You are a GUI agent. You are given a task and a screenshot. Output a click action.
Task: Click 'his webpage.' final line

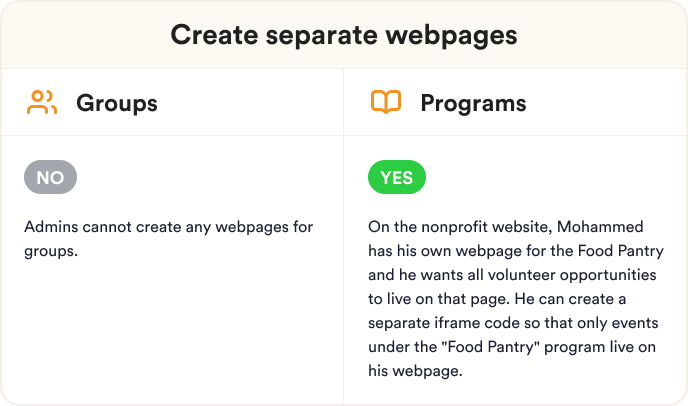[x=415, y=371]
